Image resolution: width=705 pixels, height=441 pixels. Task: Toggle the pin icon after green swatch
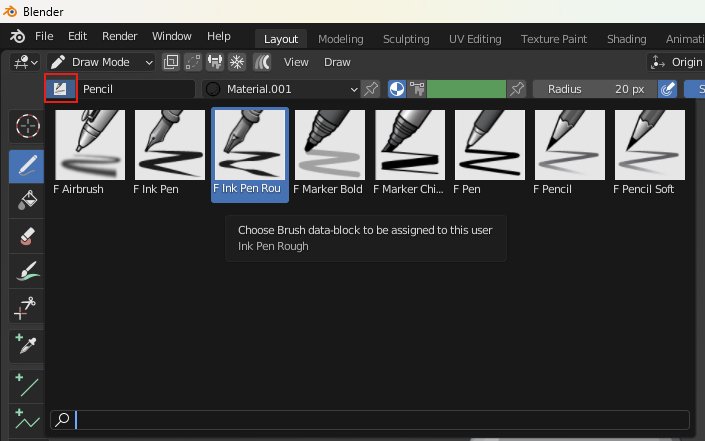517,89
